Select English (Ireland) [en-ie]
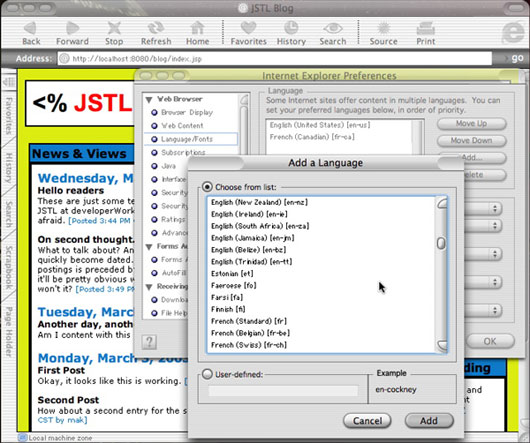The width and height of the screenshot is (530, 443). [249, 214]
